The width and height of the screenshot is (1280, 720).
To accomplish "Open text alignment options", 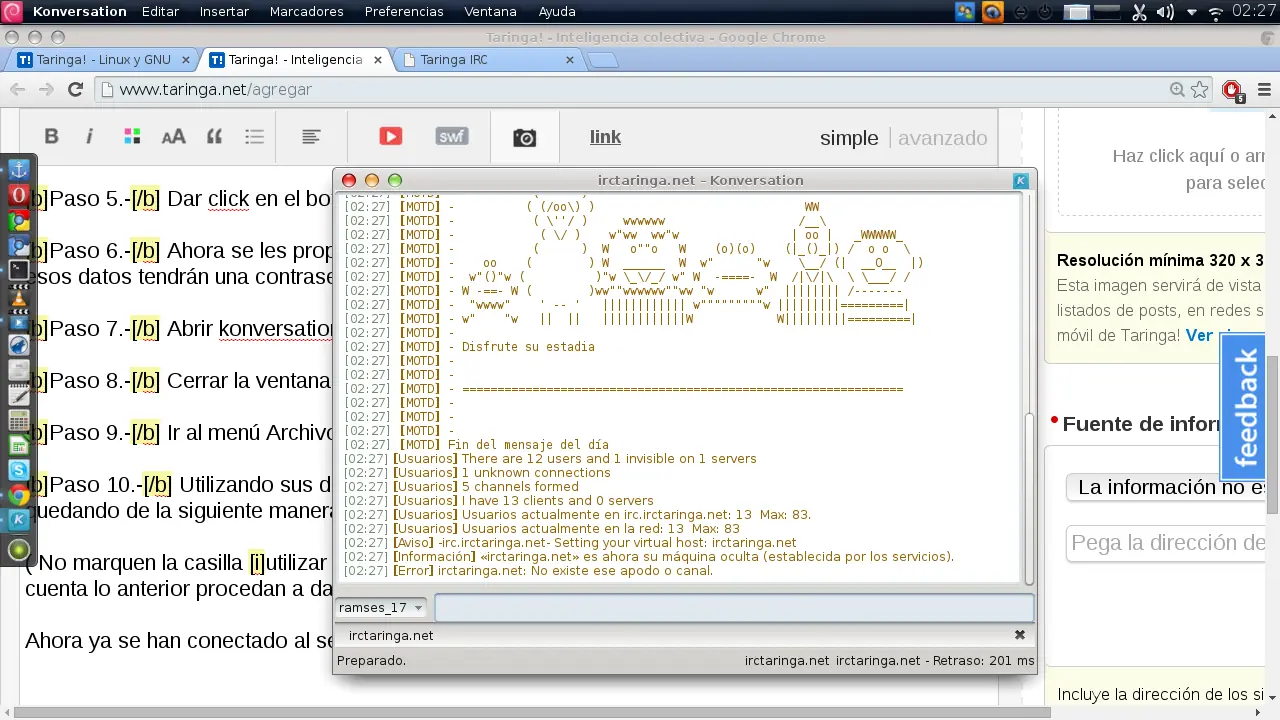I will pos(311,137).
